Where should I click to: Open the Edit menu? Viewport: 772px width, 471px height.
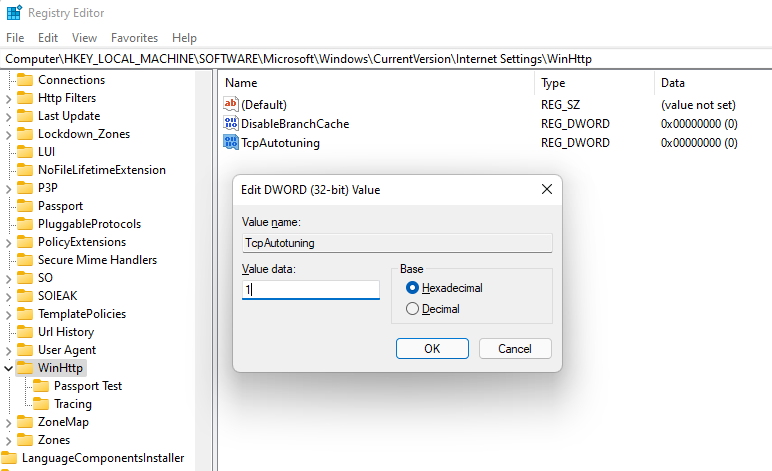click(x=47, y=38)
